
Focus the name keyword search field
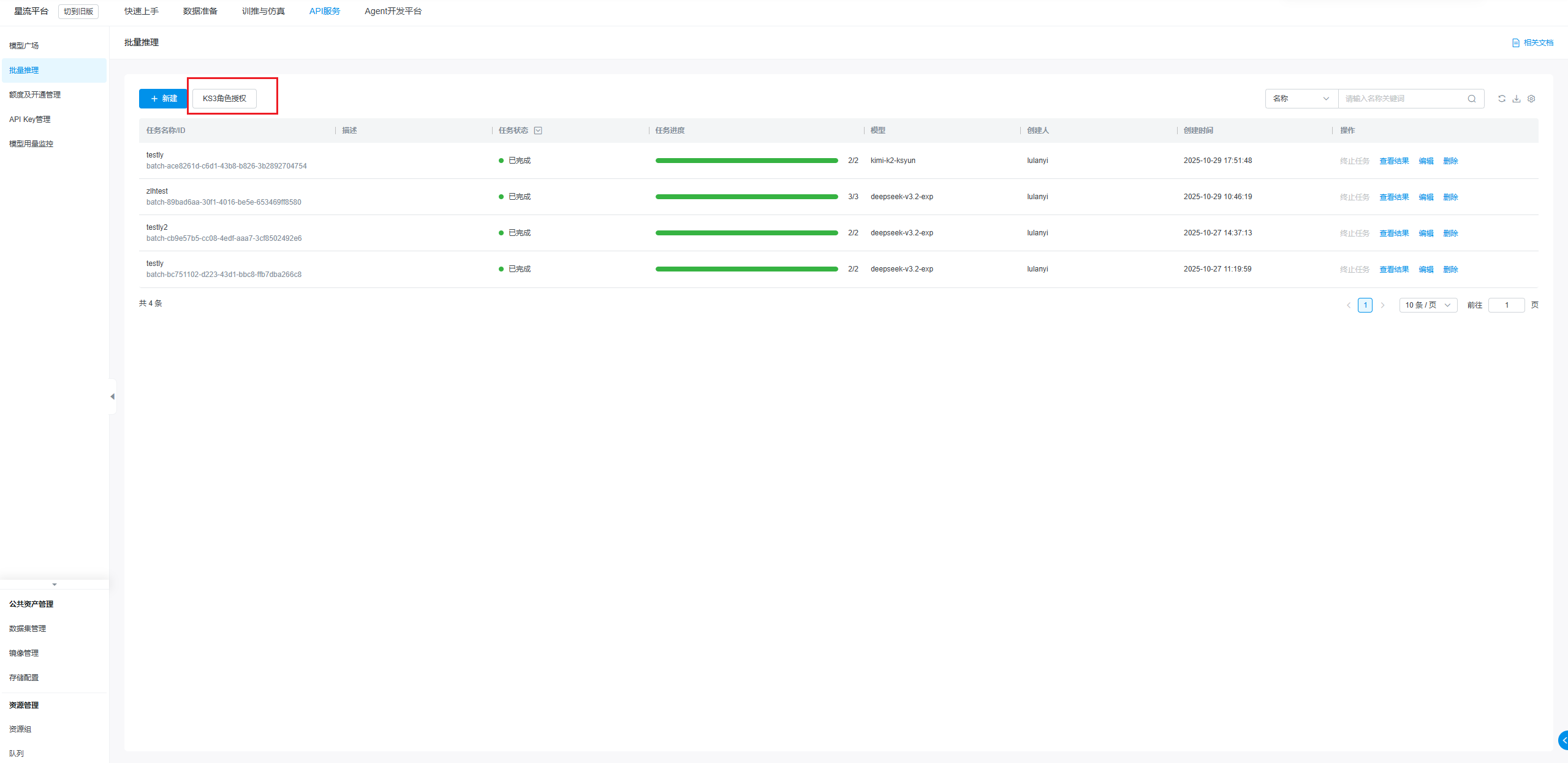1403,99
